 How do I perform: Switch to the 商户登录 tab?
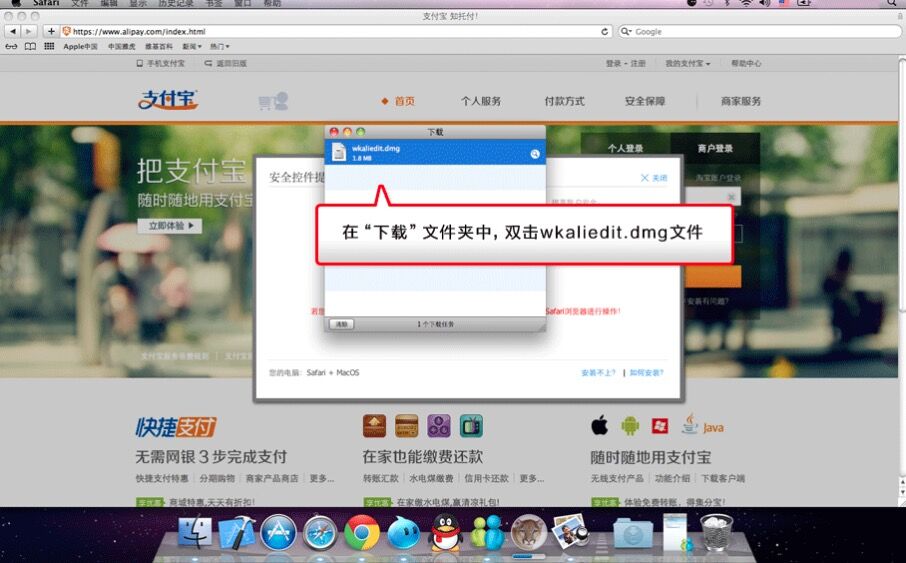tap(715, 149)
